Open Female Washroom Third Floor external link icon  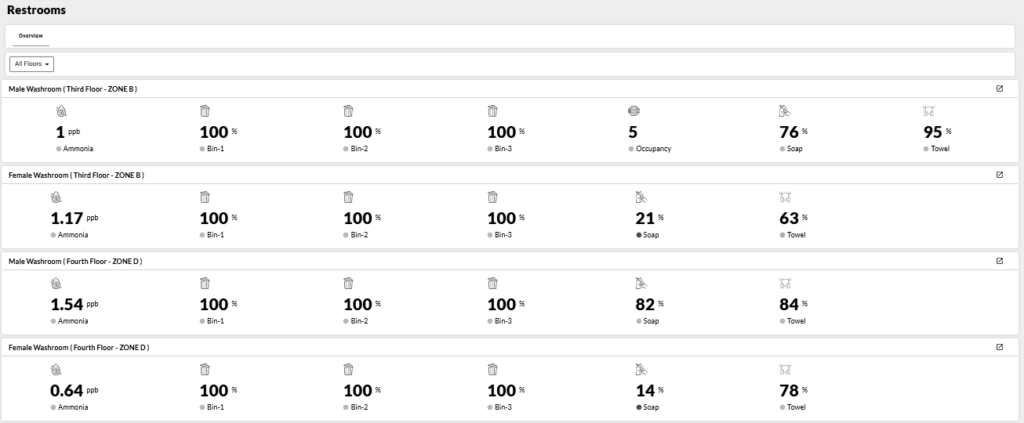(x=999, y=174)
